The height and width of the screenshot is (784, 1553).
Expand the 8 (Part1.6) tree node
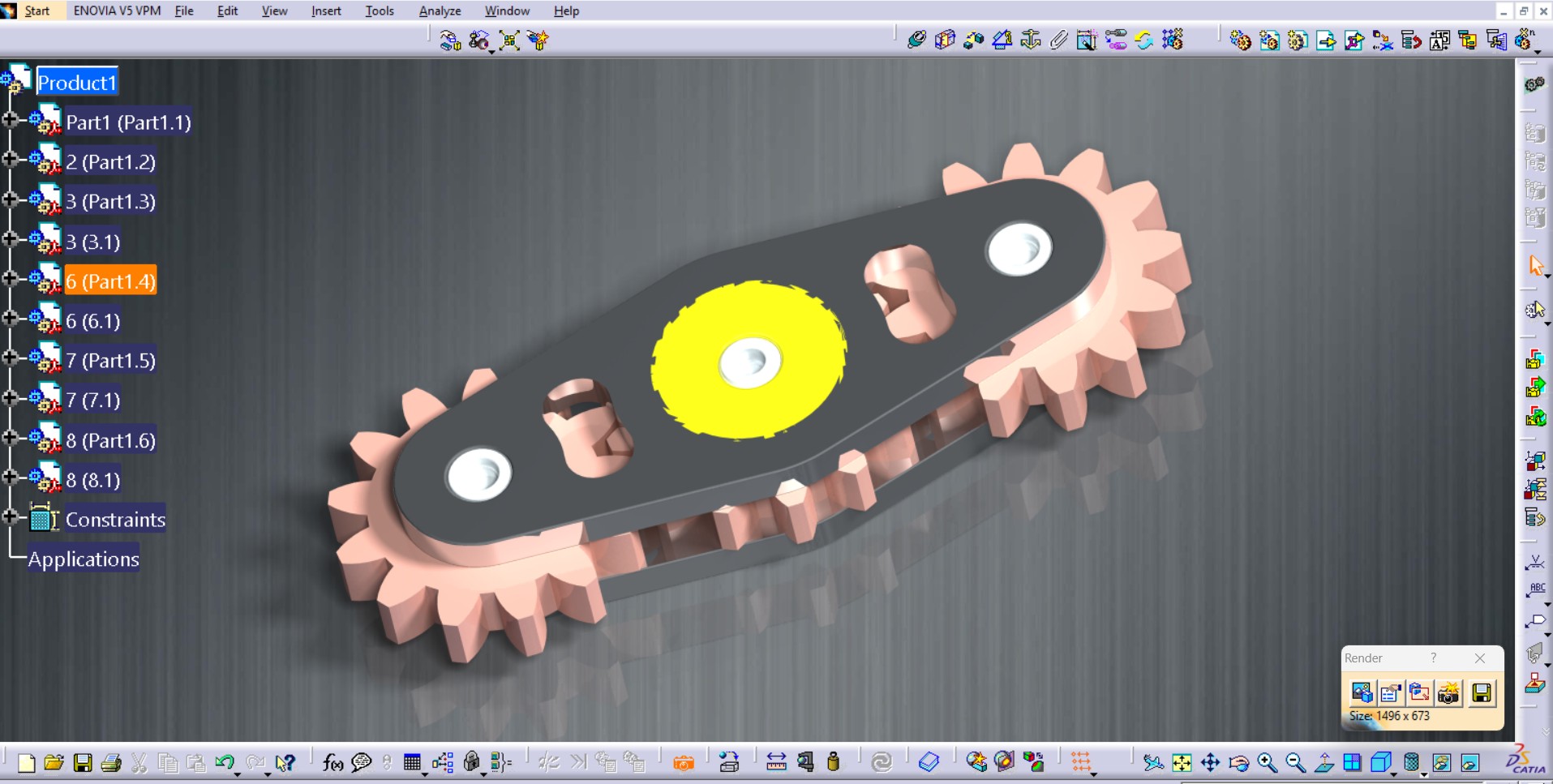pyautogui.click(x=10, y=438)
